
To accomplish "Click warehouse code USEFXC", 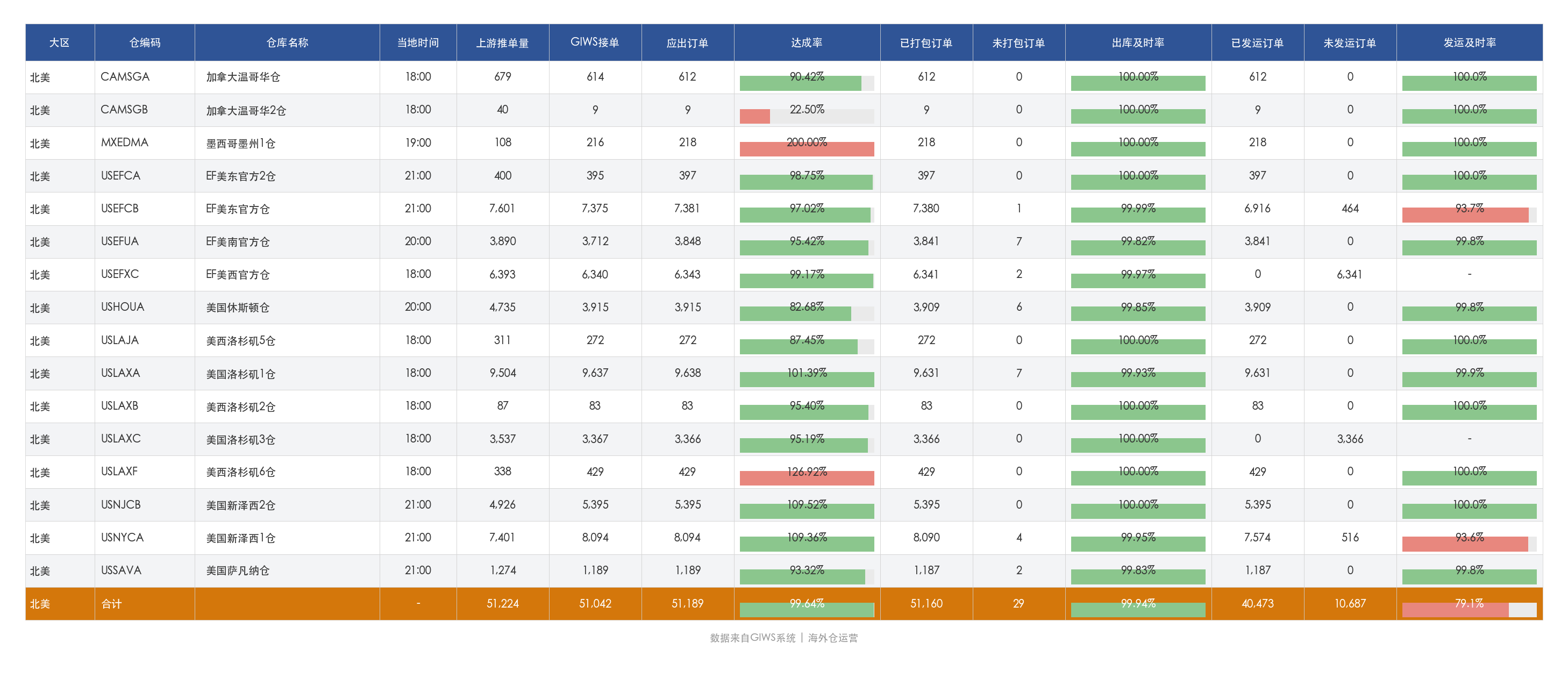I will 120,274.
